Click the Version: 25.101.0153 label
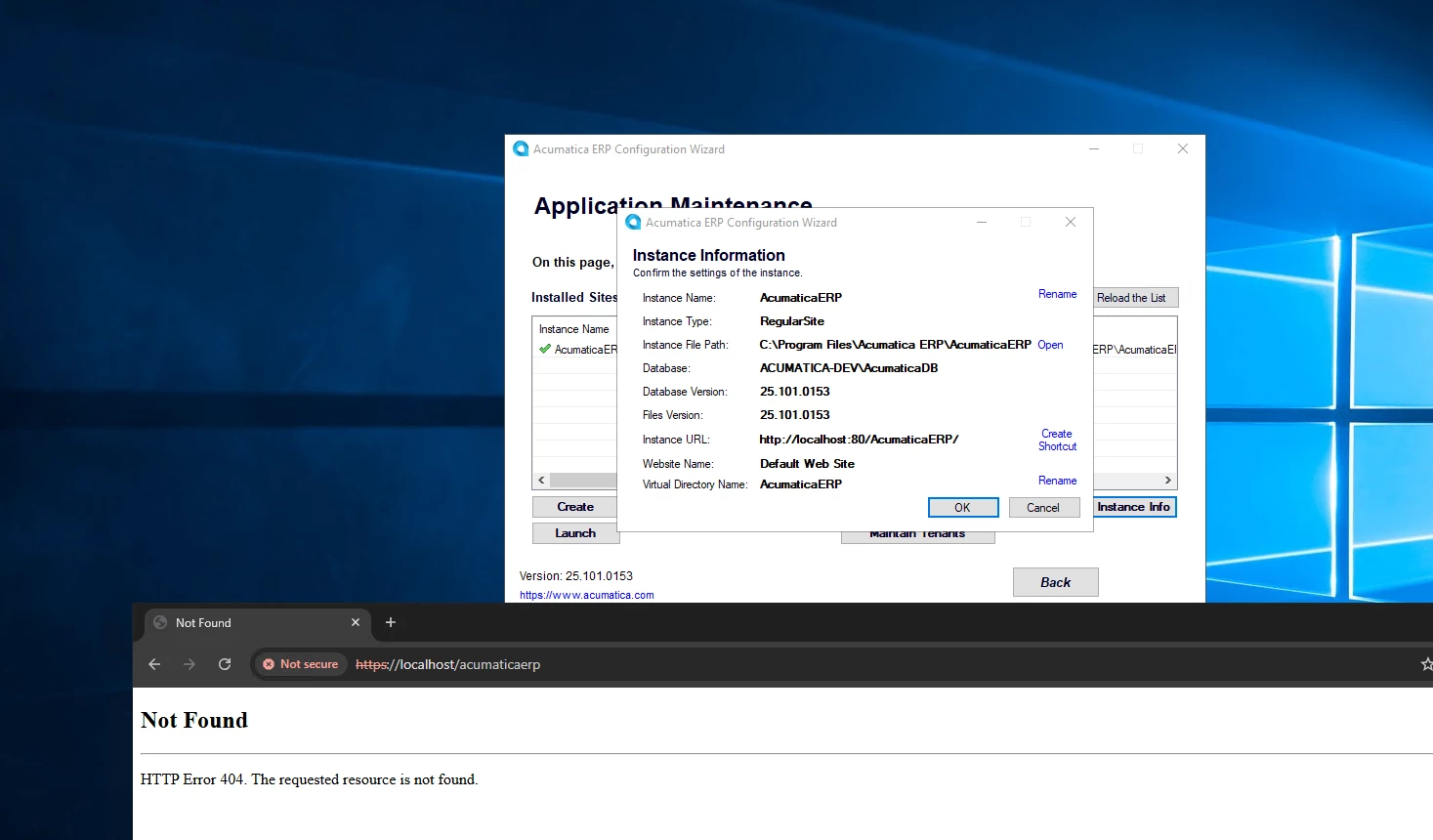Screen dimensions: 1433x840 (576, 576)
